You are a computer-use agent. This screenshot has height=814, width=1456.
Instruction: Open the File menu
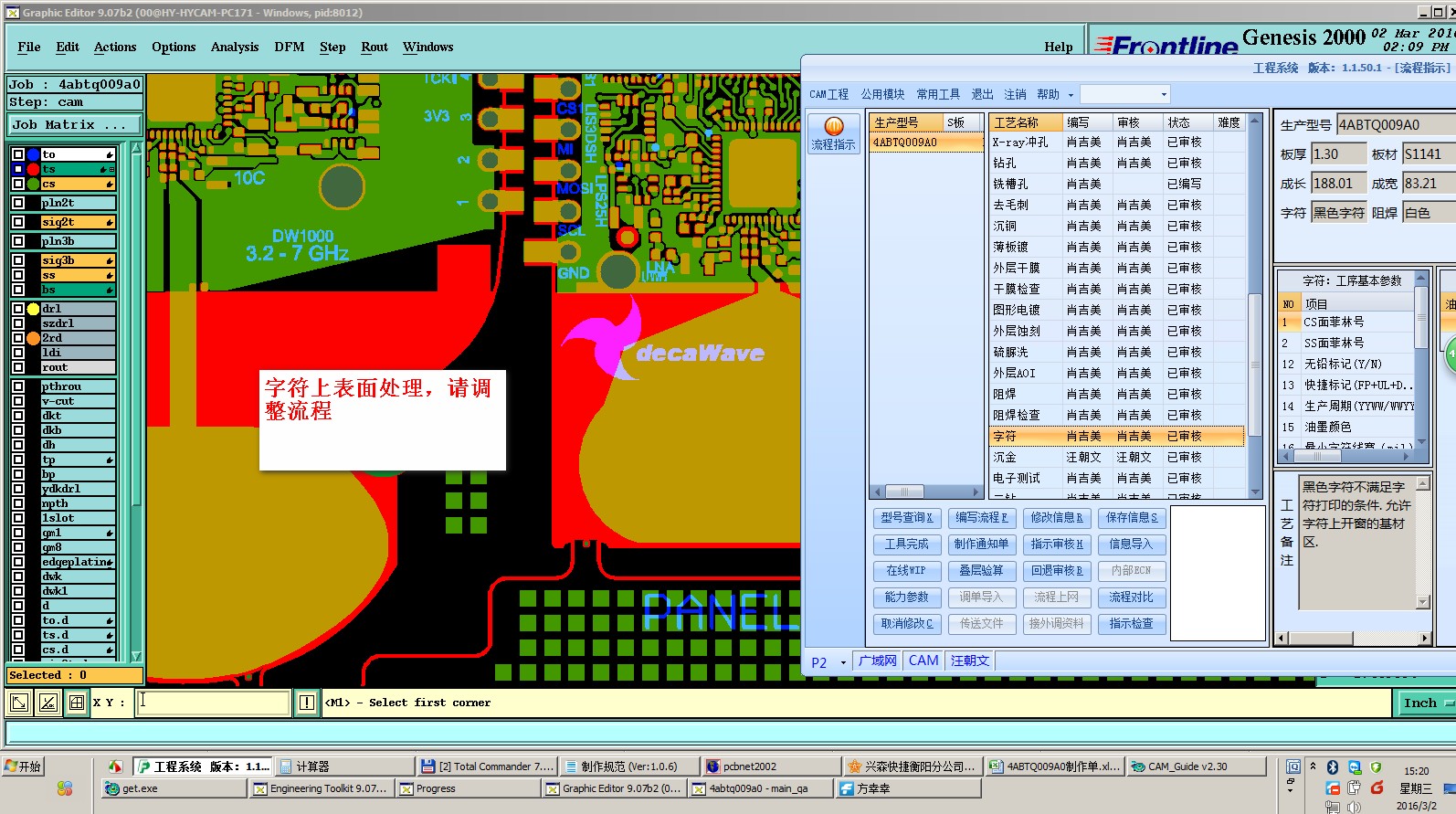29,47
